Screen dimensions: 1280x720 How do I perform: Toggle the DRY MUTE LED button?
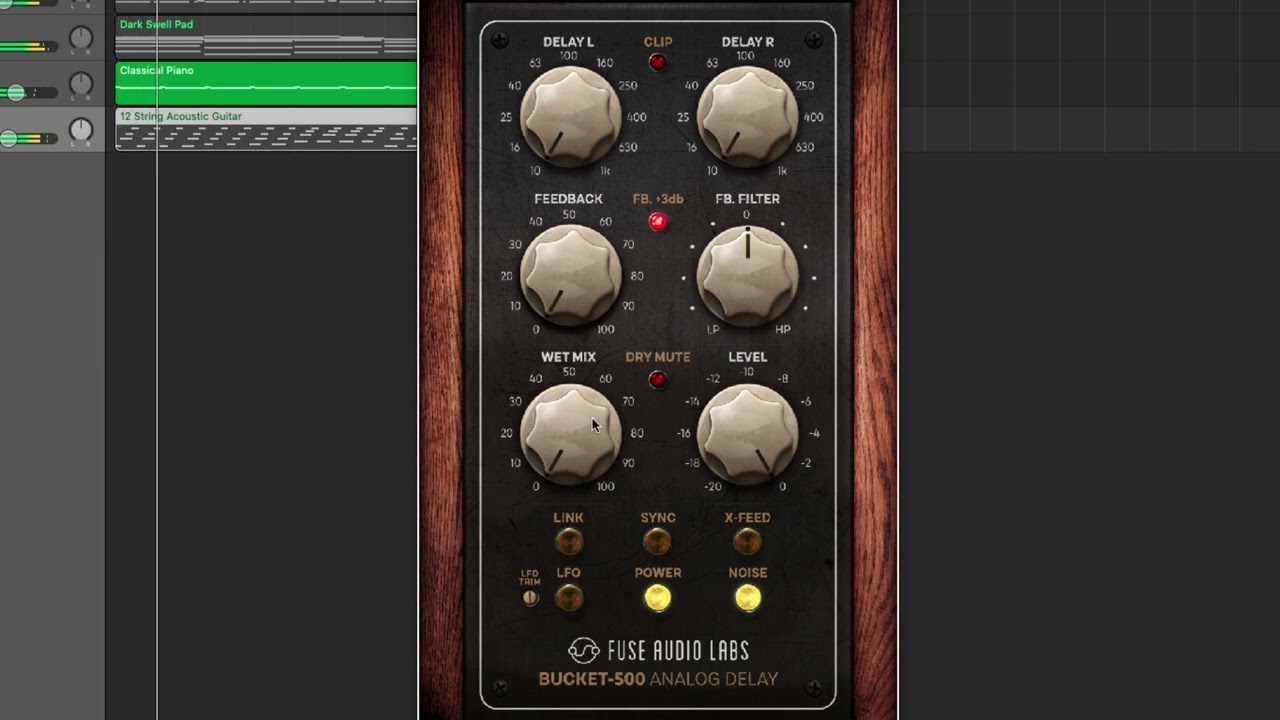tap(658, 380)
